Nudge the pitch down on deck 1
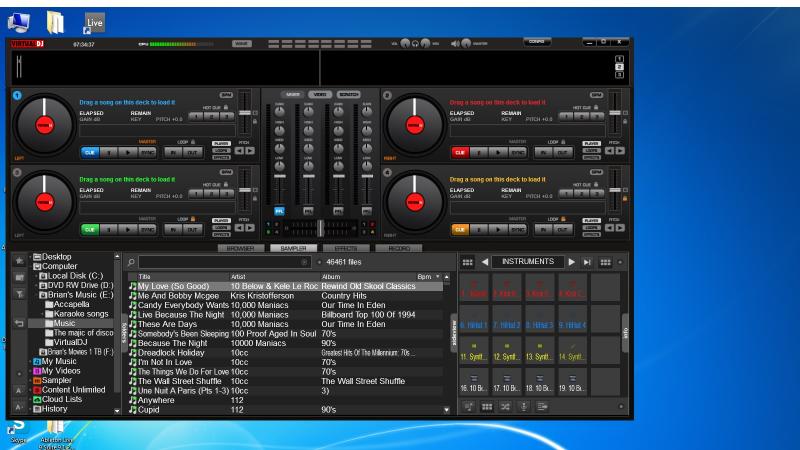Image resolution: width=800 pixels, height=450 pixels. coord(239,151)
